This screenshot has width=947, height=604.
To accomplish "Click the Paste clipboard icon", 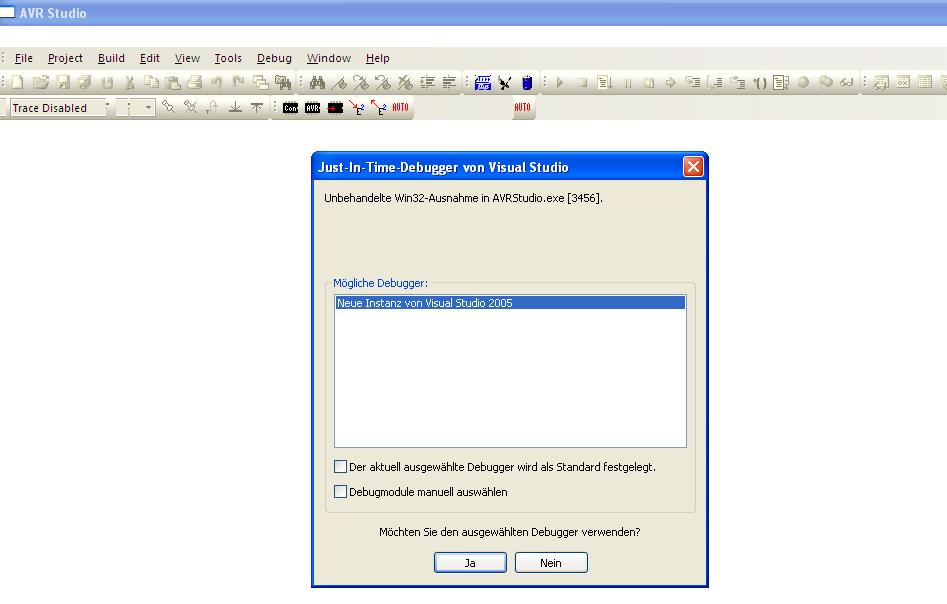I will click(173, 82).
